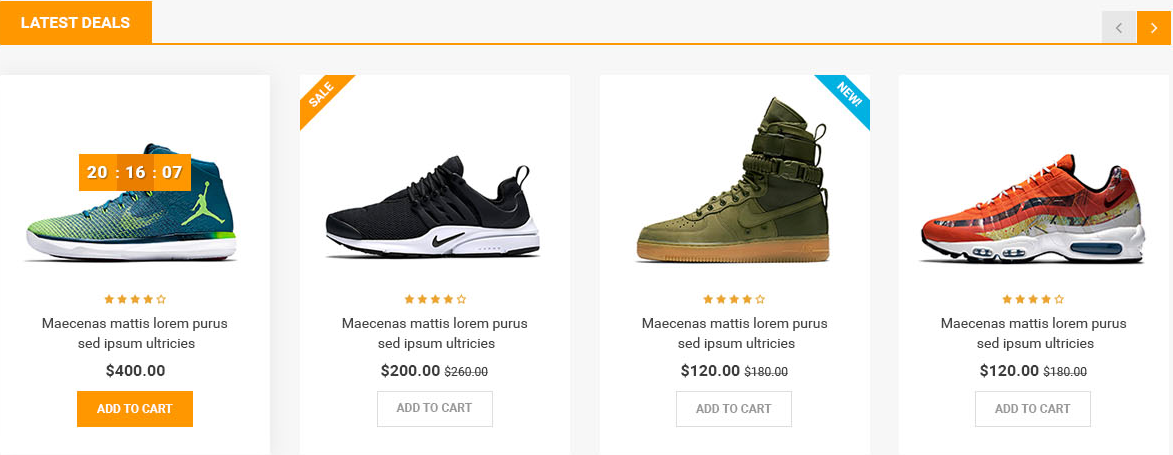Click the orange SALE ribbon badge

click(x=322, y=95)
